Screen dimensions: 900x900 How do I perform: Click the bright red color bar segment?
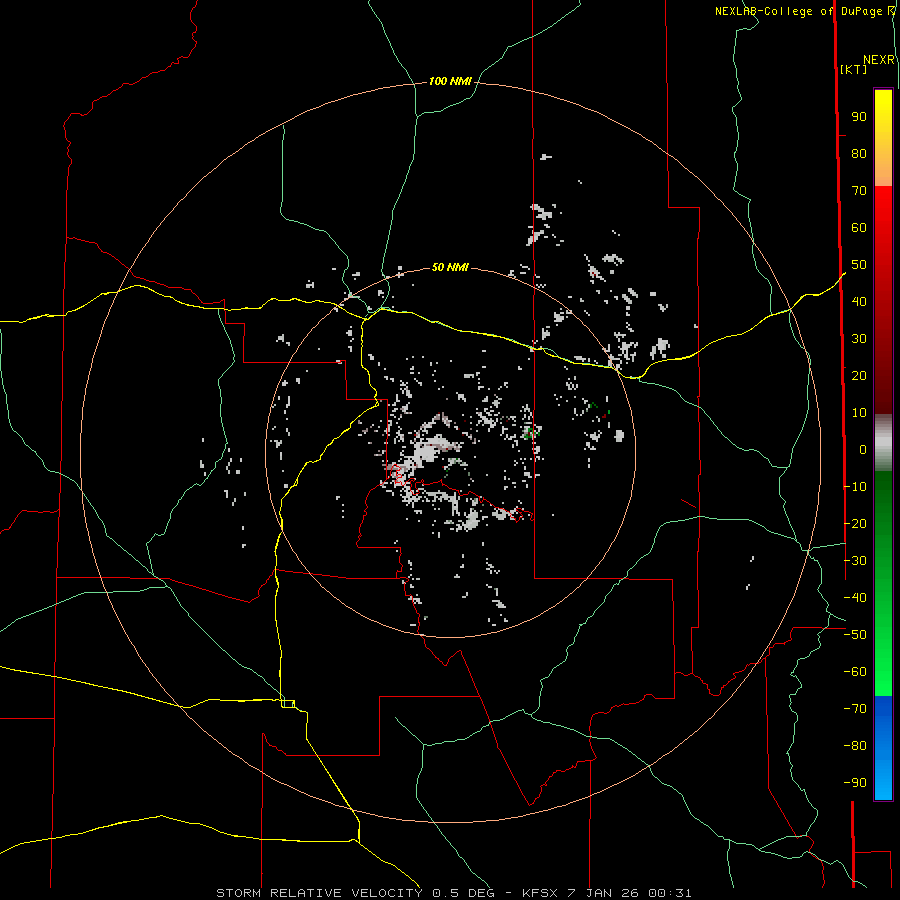pyautogui.click(x=883, y=207)
